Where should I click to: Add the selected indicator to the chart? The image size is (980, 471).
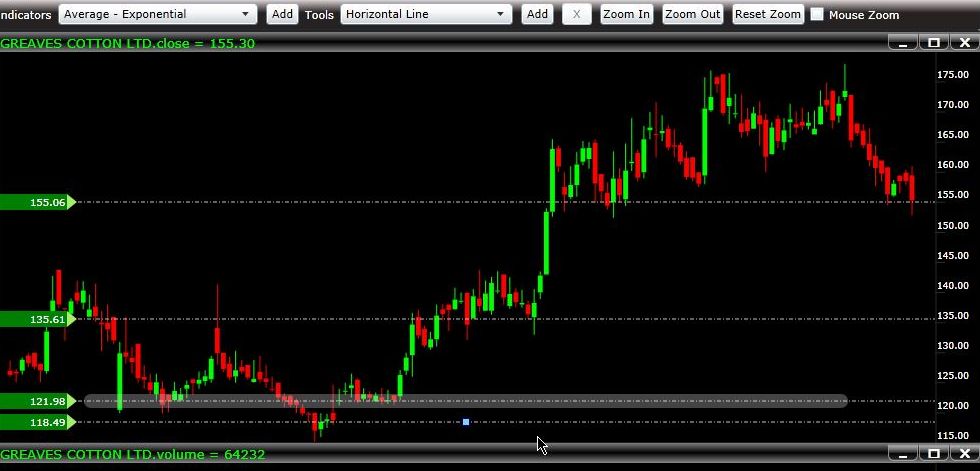point(283,14)
